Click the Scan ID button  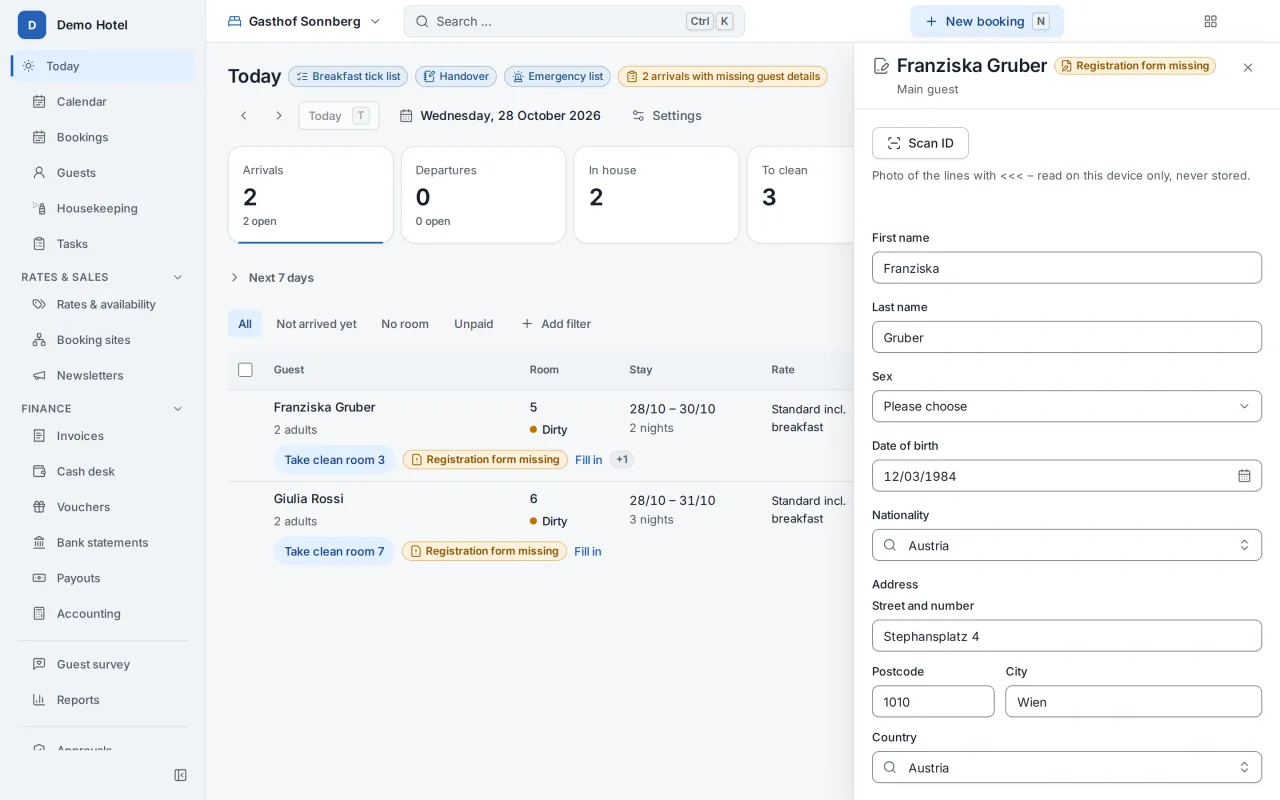[920, 143]
